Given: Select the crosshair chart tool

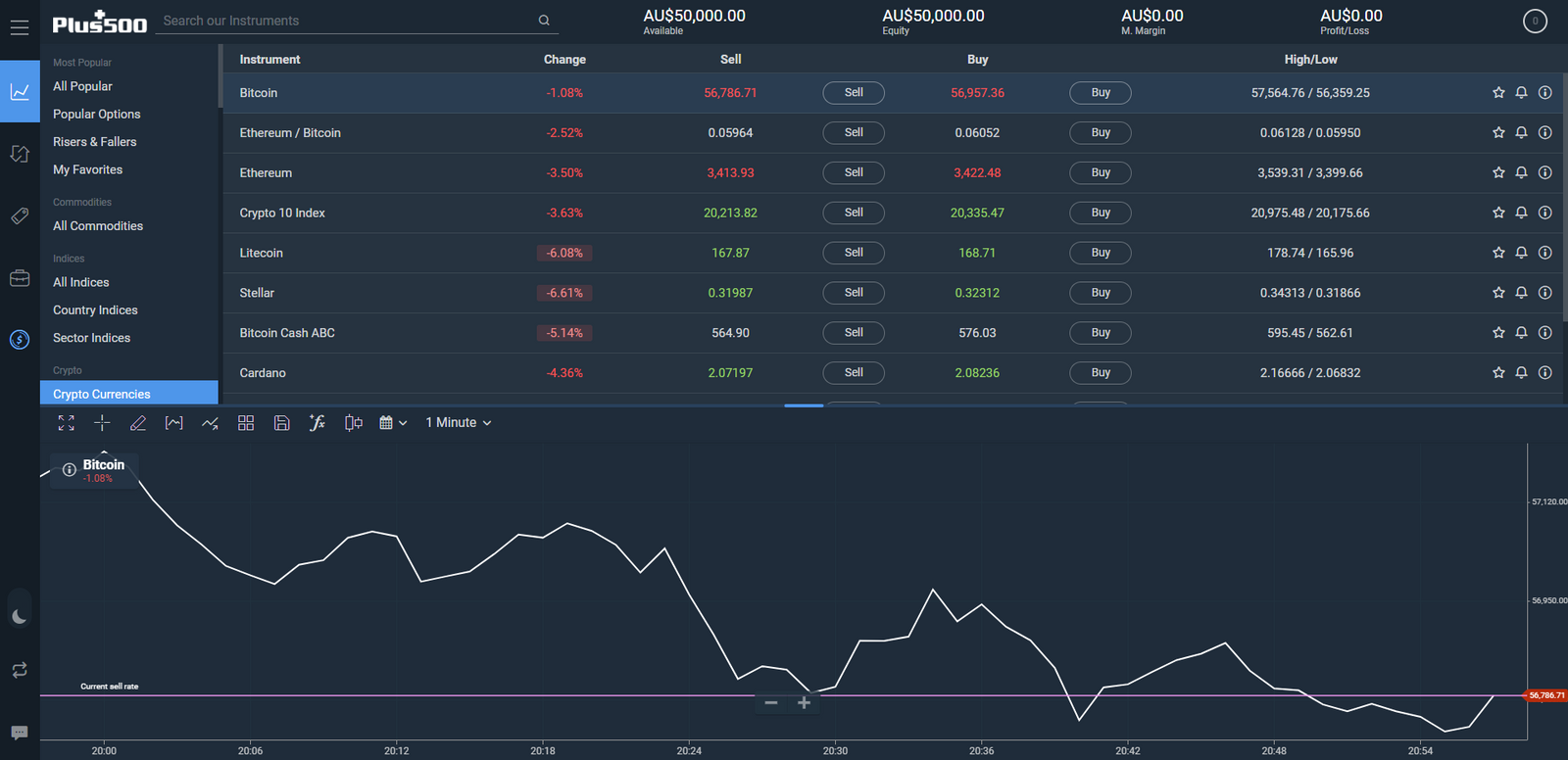Looking at the screenshot, I should click(x=102, y=423).
